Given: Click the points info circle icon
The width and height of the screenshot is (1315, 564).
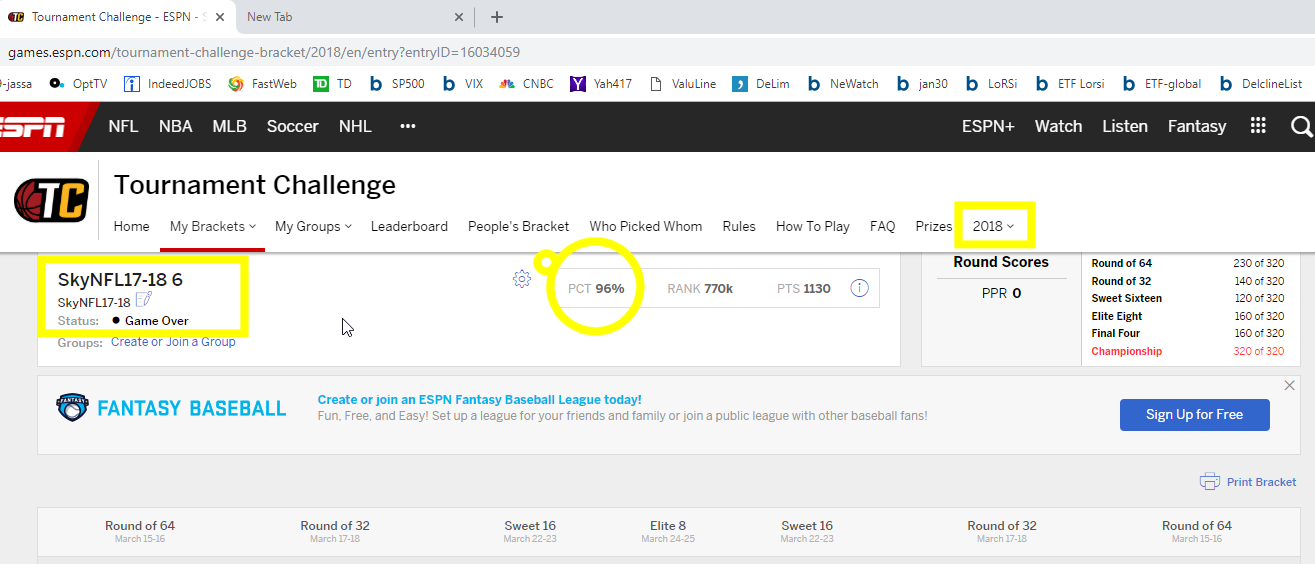Looking at the screenshot, I should point(859,288).
